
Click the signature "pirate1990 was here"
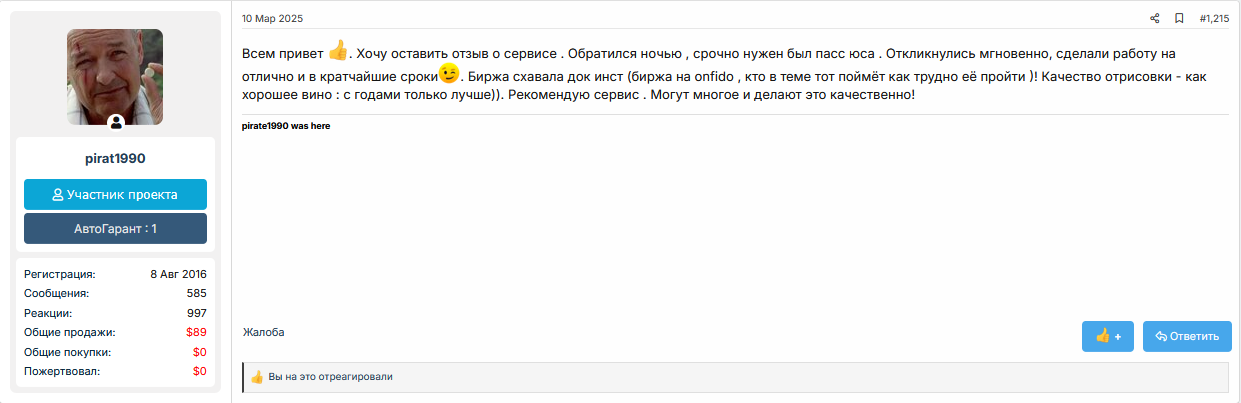point(286,126)
